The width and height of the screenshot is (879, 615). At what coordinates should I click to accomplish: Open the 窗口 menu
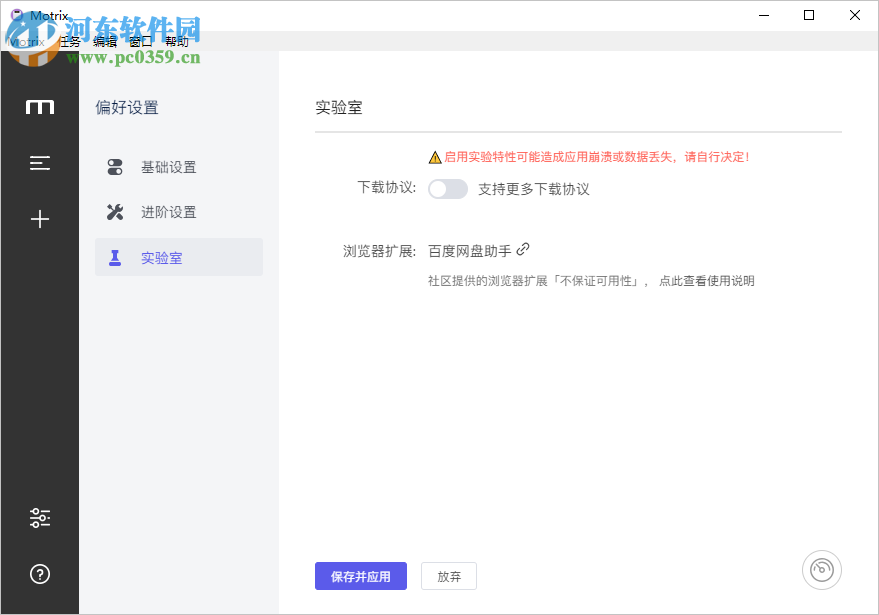tap(141, 41)
